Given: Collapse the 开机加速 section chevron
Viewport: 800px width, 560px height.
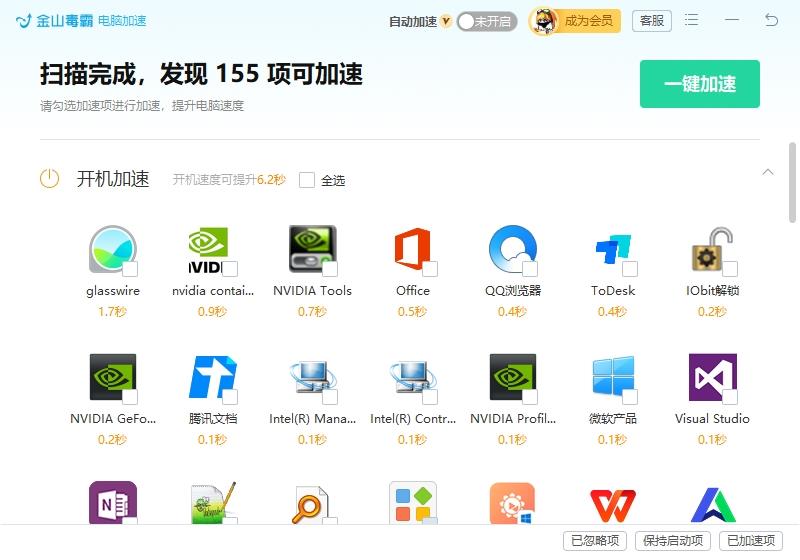Looking at the screenshot, I should pyautogui.click(x=768, y=172).
